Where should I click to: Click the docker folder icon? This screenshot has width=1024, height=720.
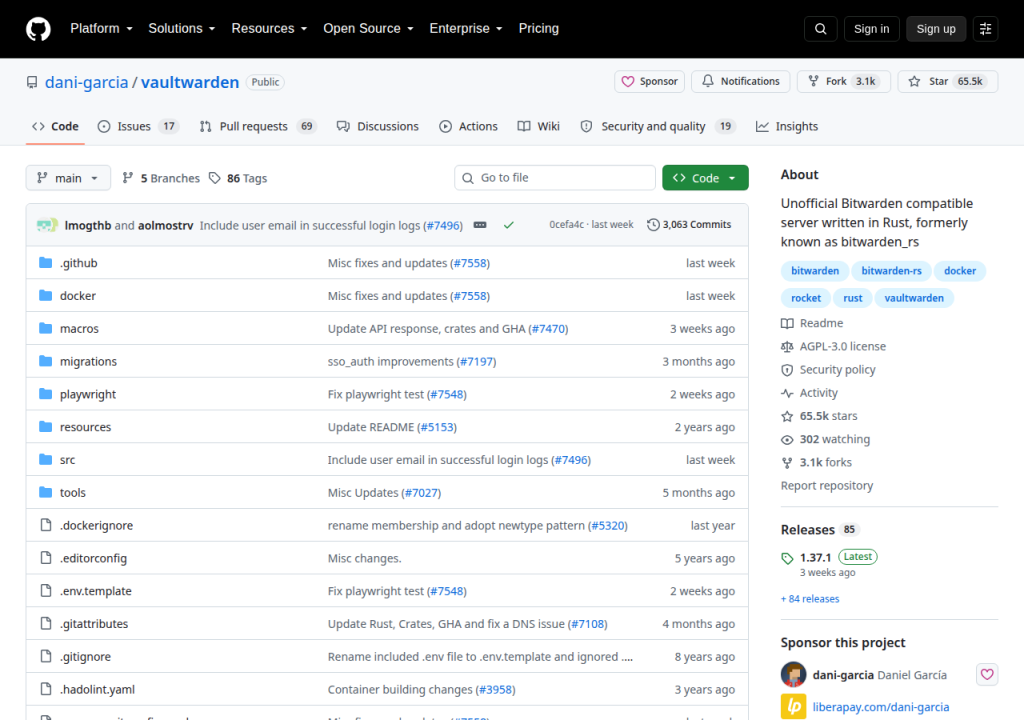(x=46, y=295)
